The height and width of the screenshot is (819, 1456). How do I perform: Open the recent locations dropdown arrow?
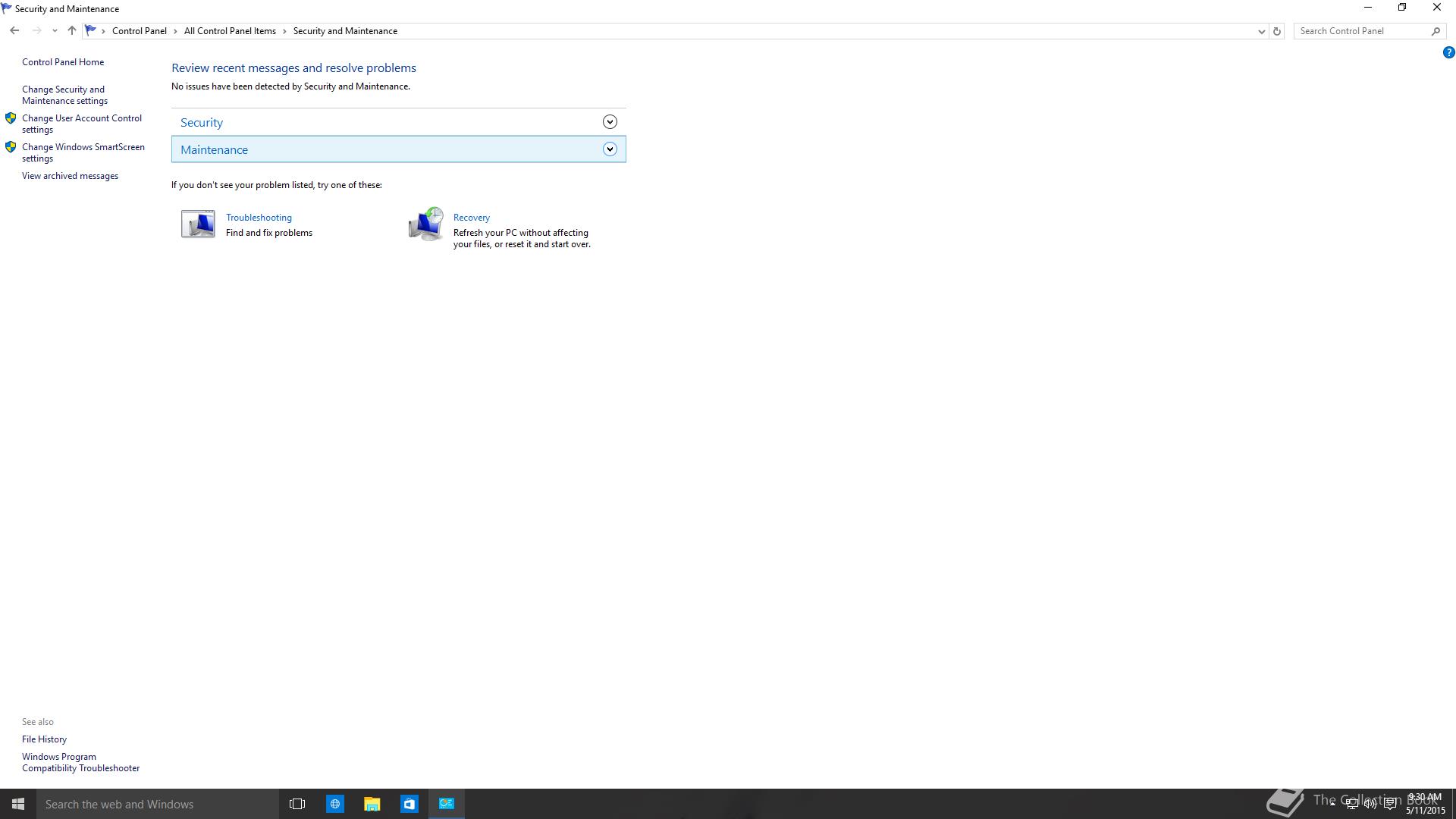55,31
